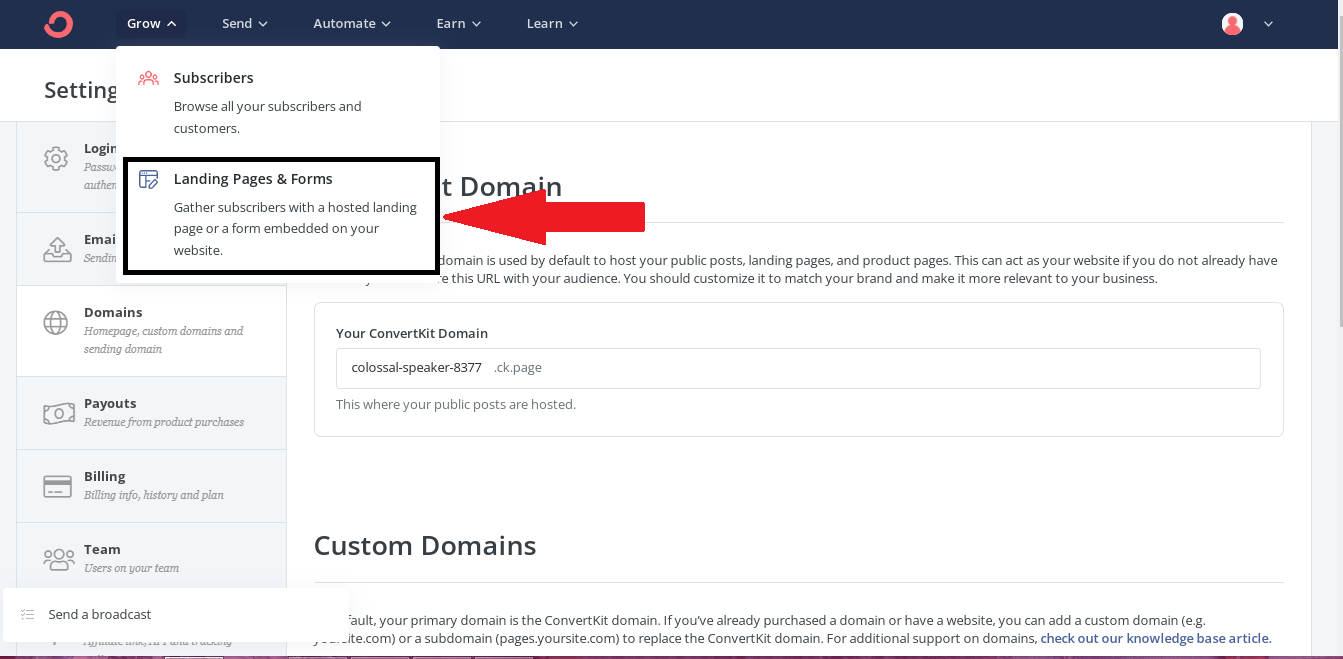
Task: Click the Domains globe icon
Action: coord(56,322)
